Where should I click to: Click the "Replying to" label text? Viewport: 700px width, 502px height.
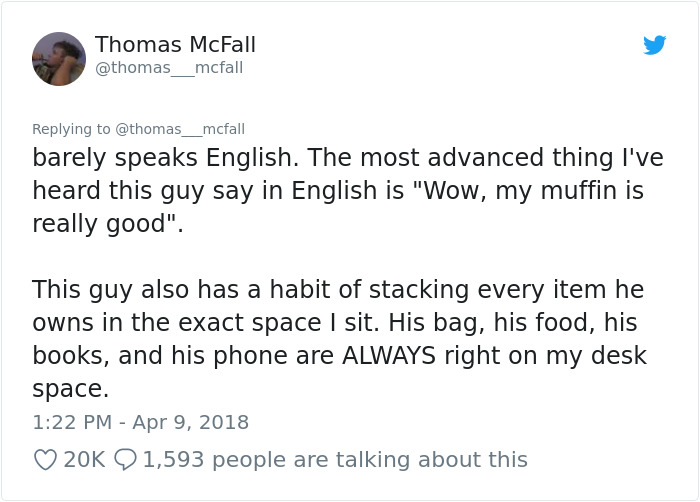[x=71, y=129]
